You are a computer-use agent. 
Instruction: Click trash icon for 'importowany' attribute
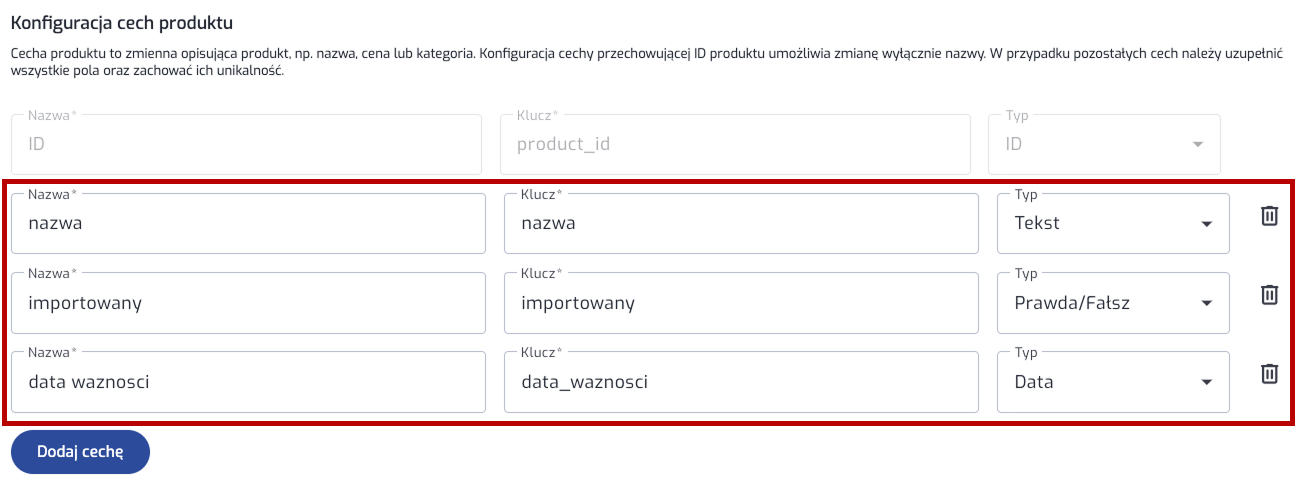click(1269, 294)
